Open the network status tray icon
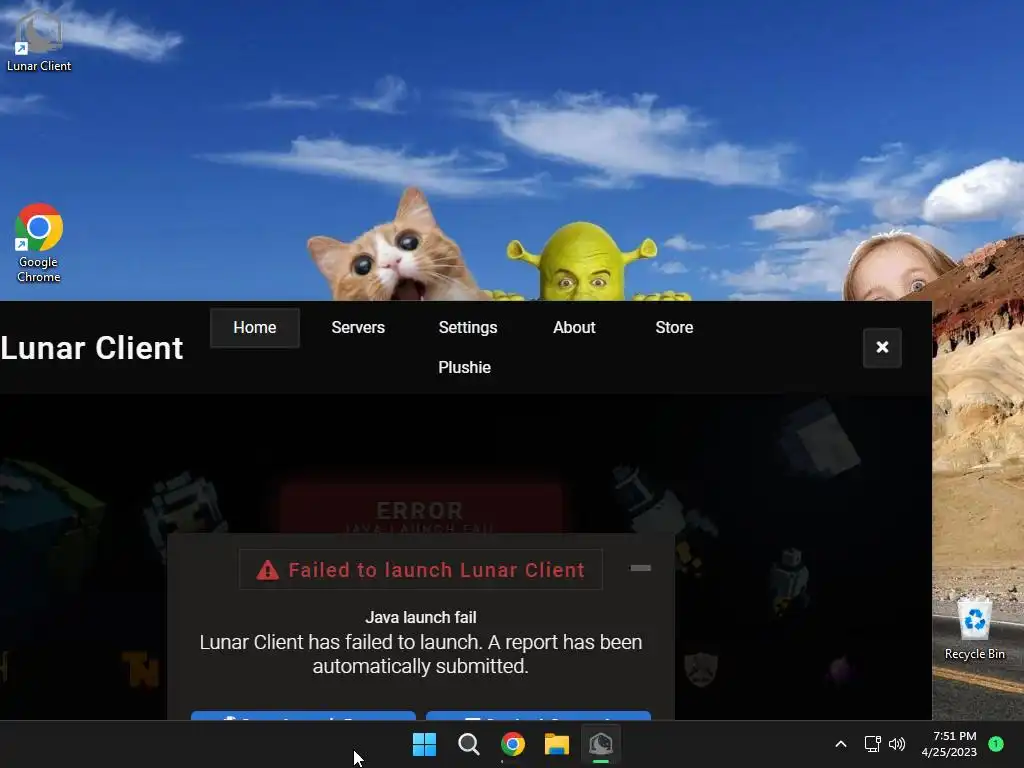Viewport: 1024px width, 768px height. tap(872, 744)
